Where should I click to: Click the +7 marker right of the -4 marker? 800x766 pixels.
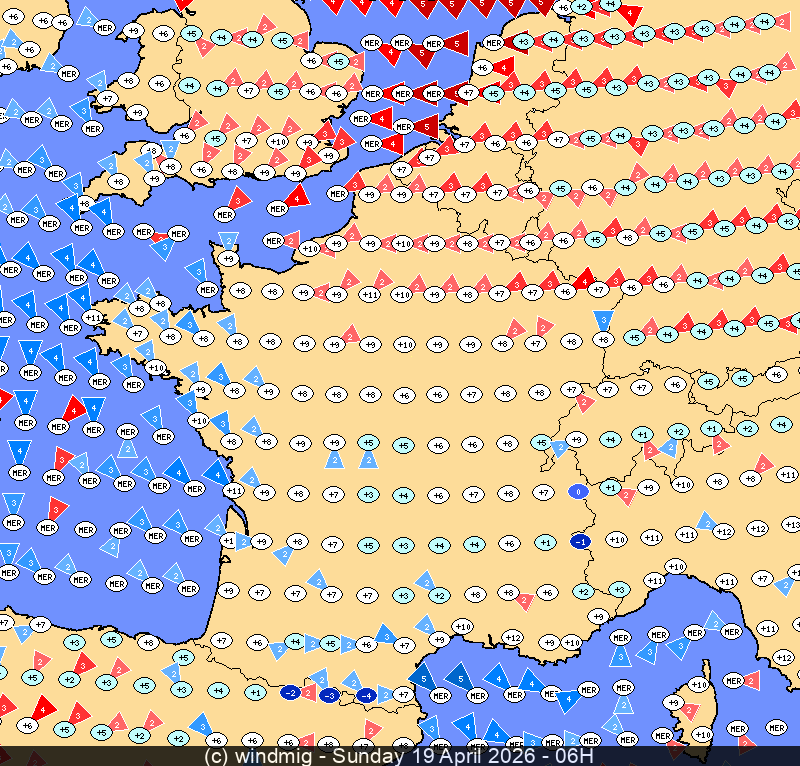click(x=403, y=693)
